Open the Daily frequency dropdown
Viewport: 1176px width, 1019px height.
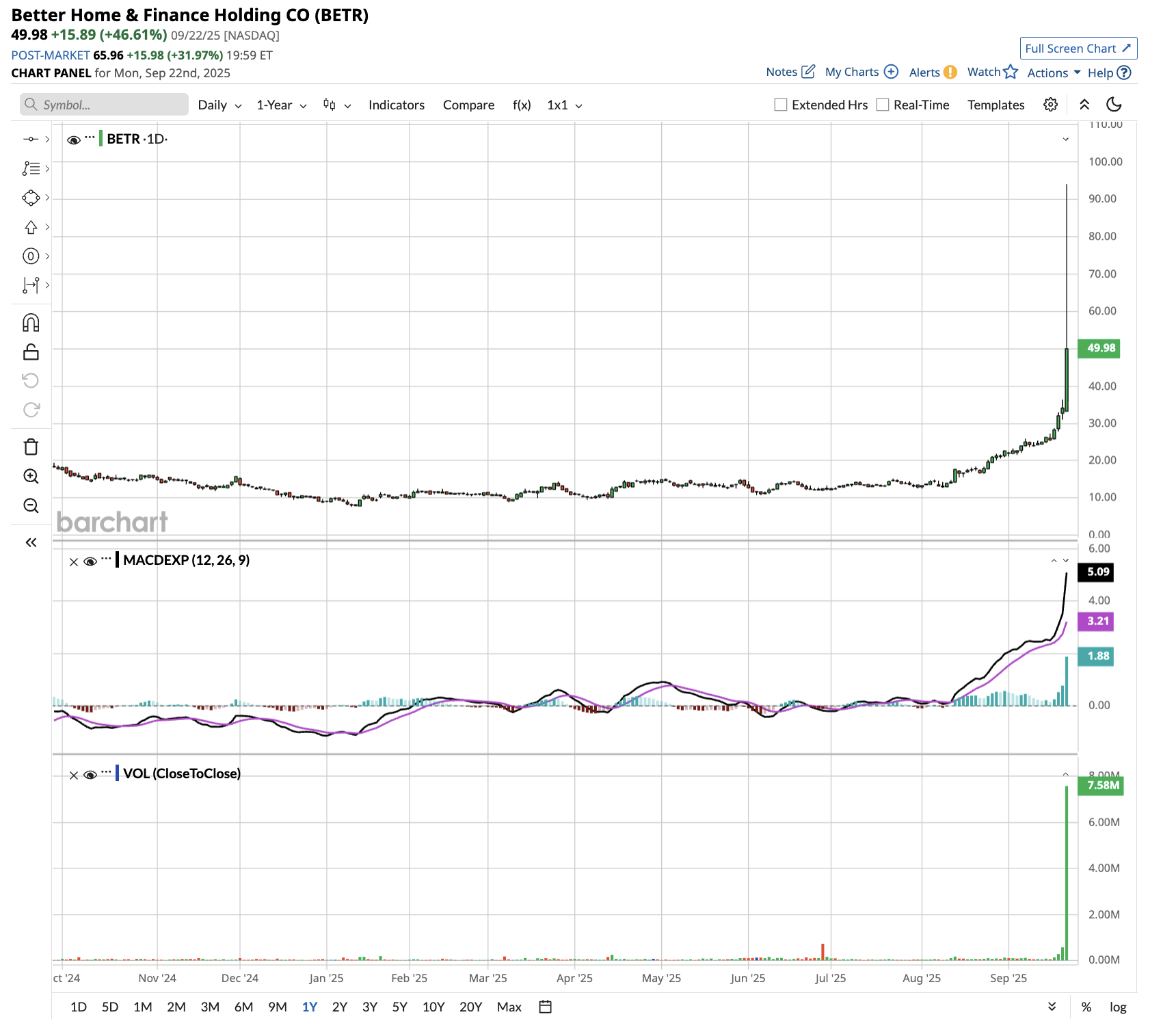217,105
